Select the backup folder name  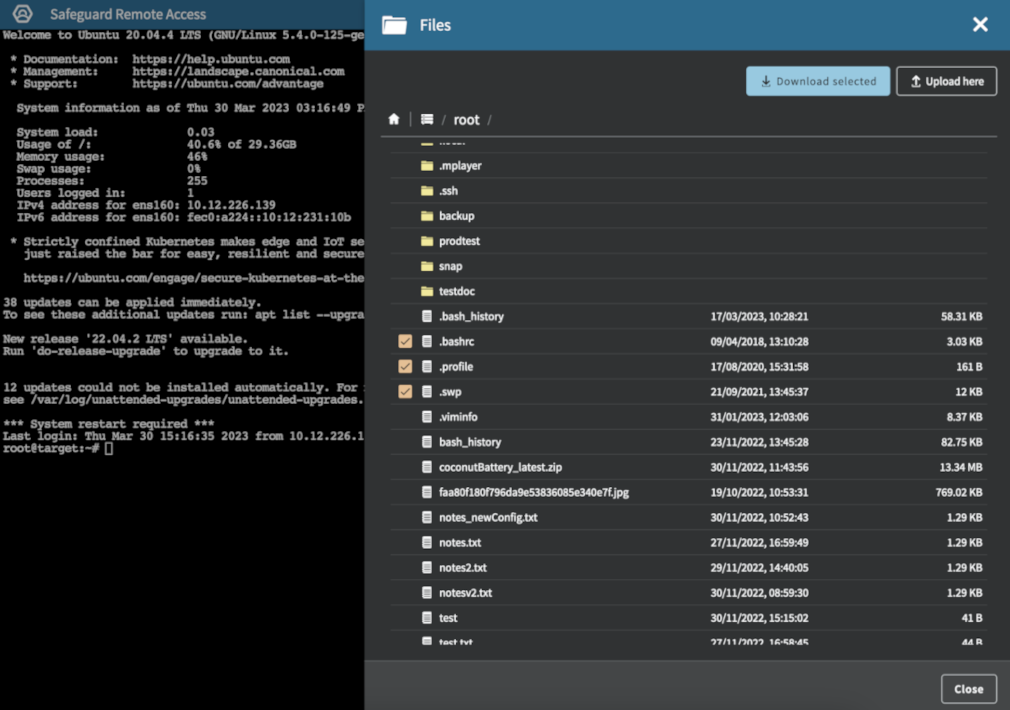pos(457,216)
